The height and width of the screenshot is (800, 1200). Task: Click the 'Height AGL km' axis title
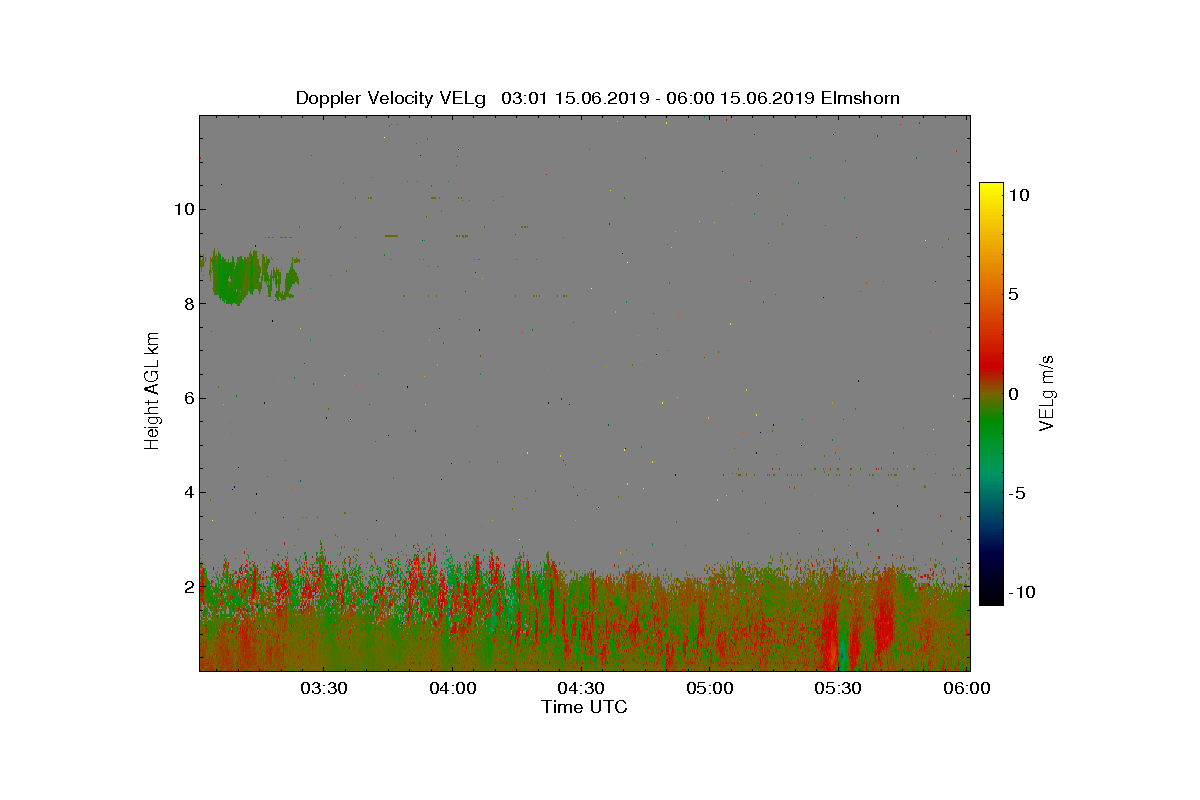[152, 392]
